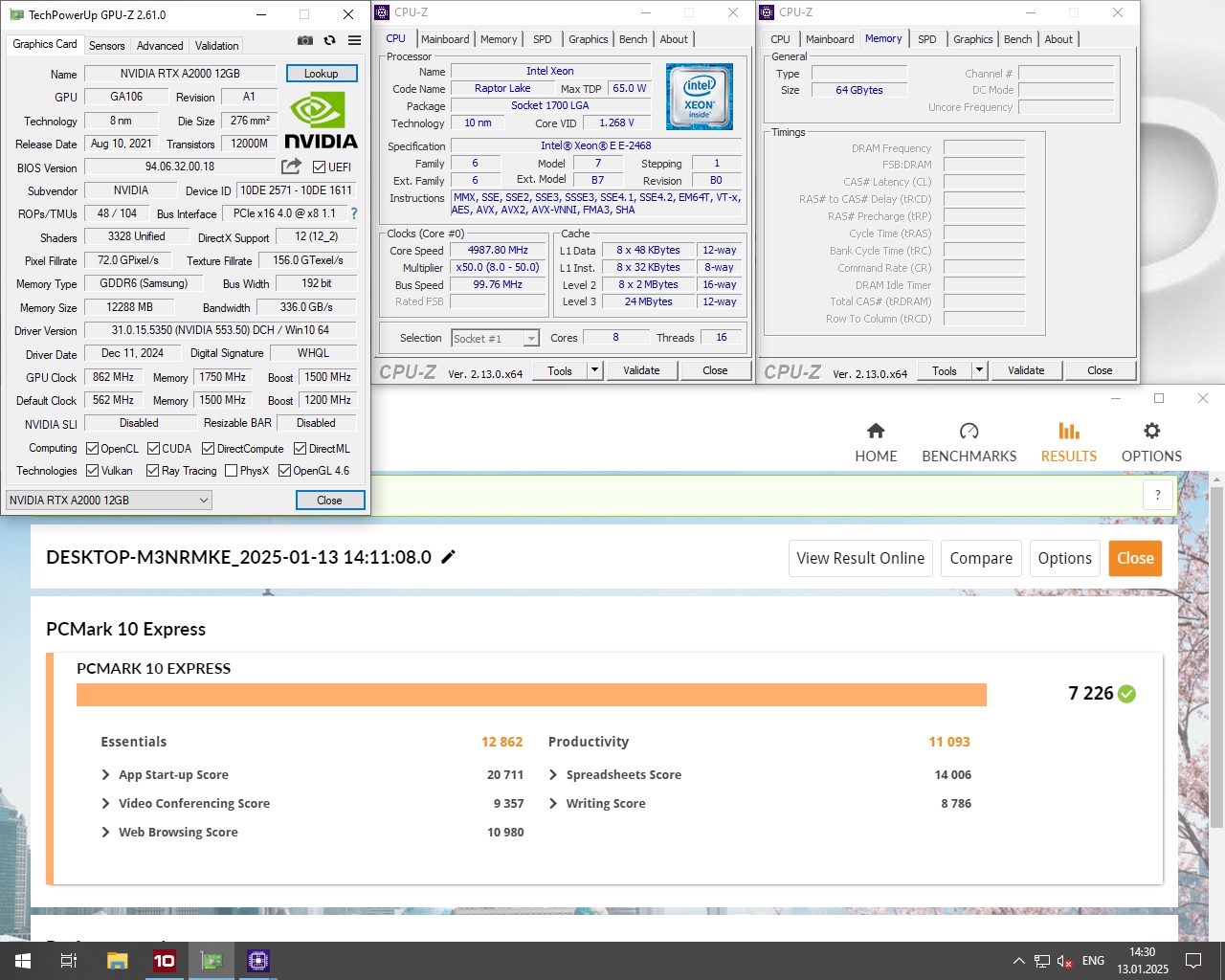Click the Bus Interface question mark help
The width and height of the screenshot is (1225, 980).
[x=354, y=213]
